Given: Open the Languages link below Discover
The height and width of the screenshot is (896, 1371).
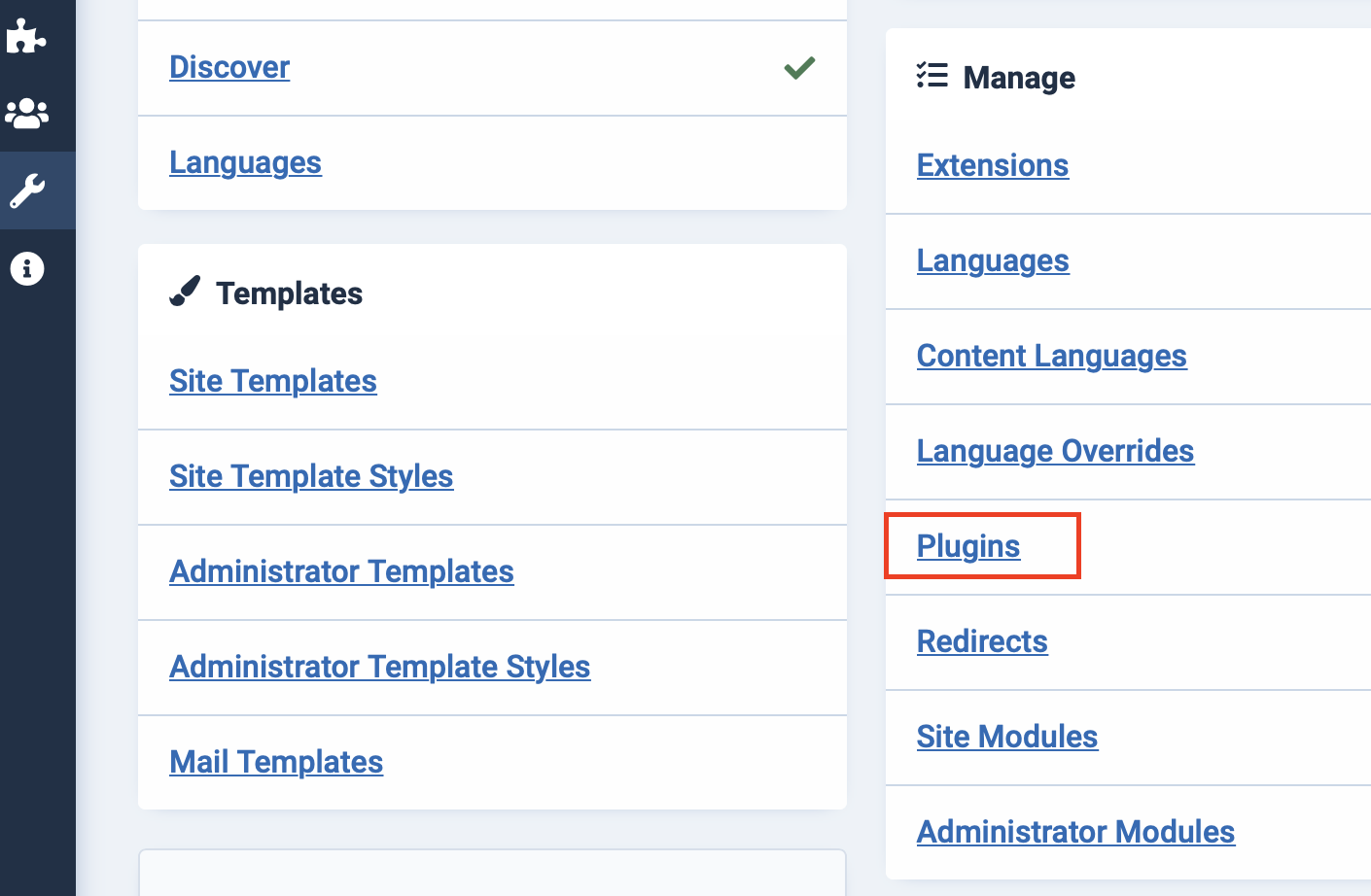Looking at the screenshot, I should (x=245, y=162).
